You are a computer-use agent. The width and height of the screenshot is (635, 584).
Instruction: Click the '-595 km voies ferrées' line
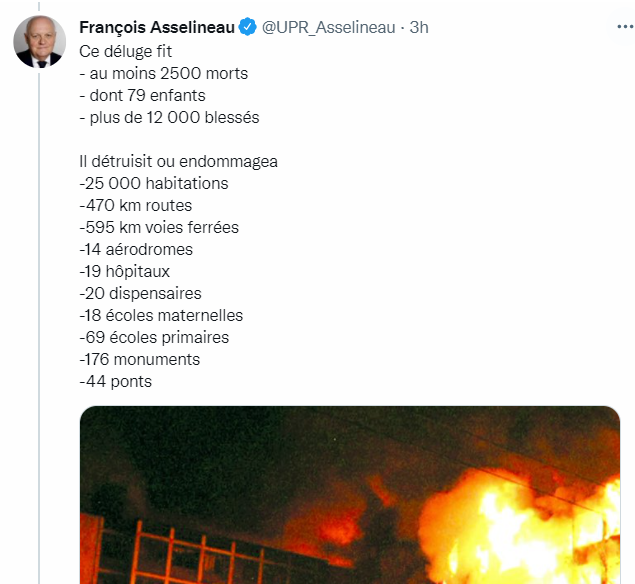[158, 227]
